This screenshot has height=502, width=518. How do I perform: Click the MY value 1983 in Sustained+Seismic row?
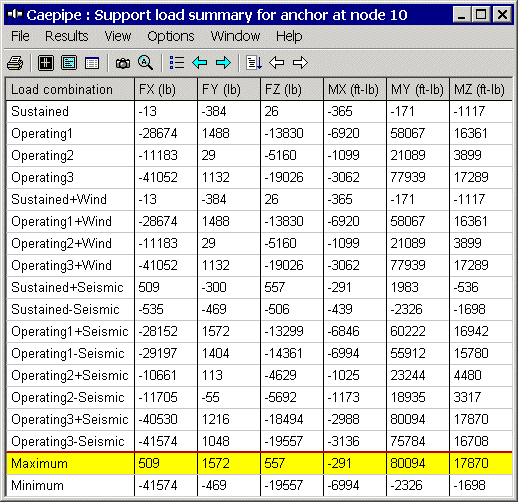pos(404,287)
